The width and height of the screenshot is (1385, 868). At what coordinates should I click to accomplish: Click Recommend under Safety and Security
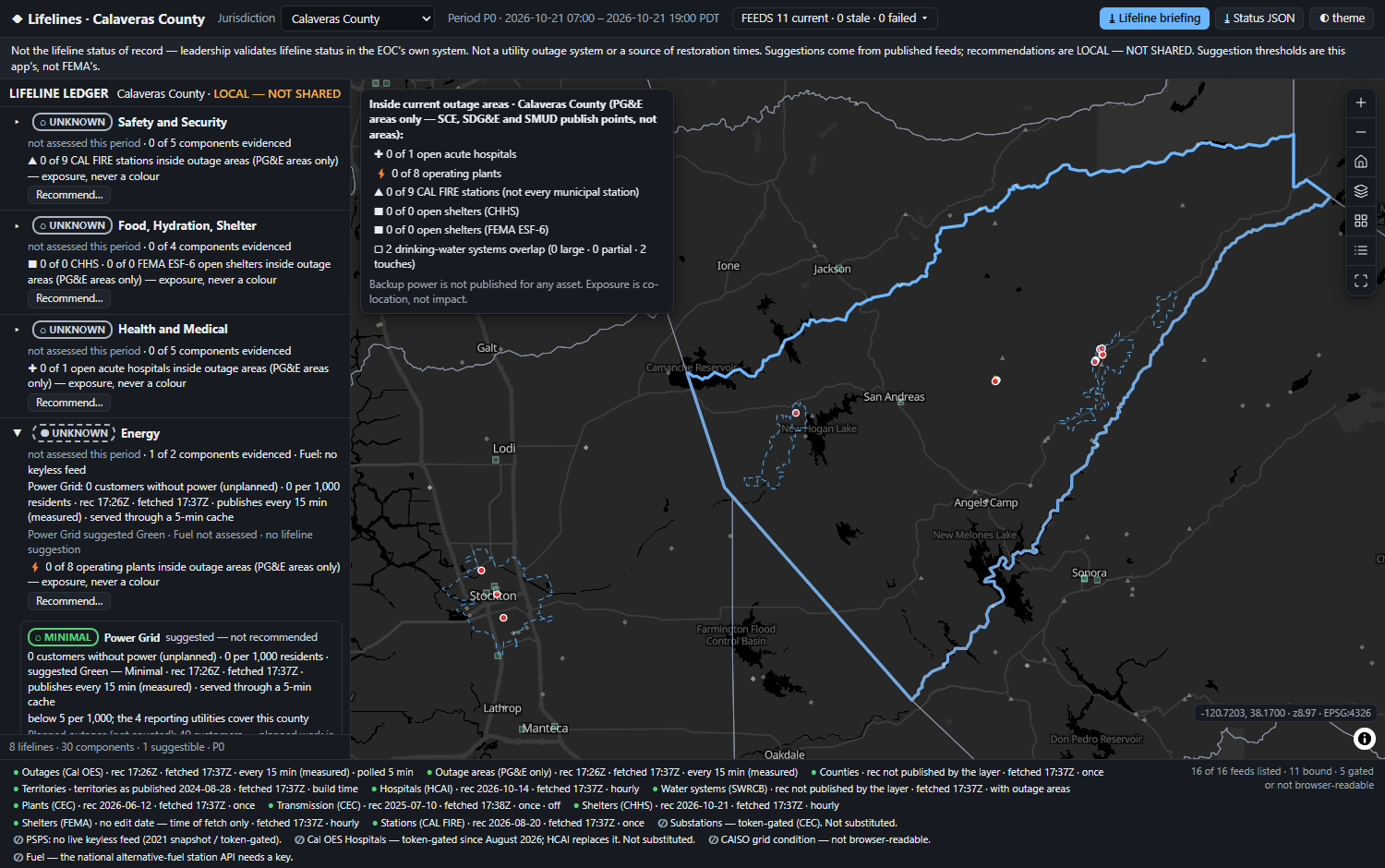coord(69,195)
